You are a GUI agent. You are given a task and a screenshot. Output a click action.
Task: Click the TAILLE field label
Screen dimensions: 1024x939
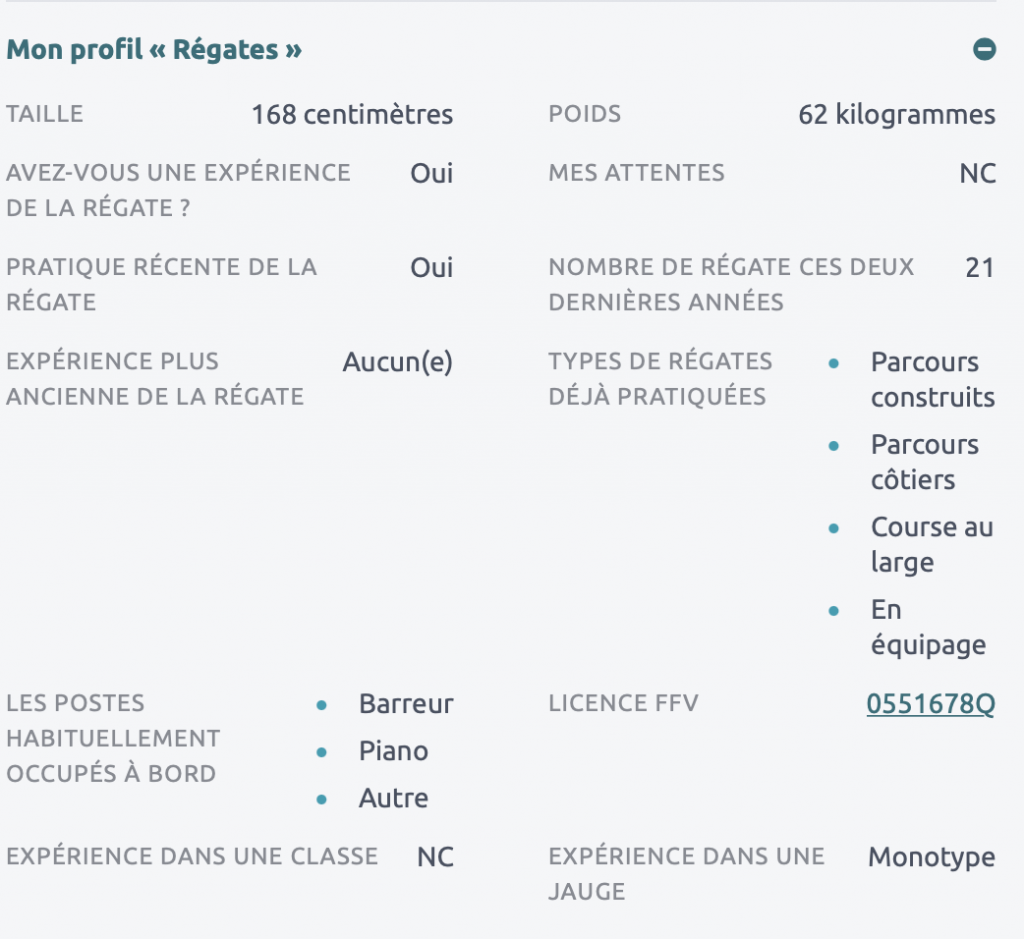[45, 114]
